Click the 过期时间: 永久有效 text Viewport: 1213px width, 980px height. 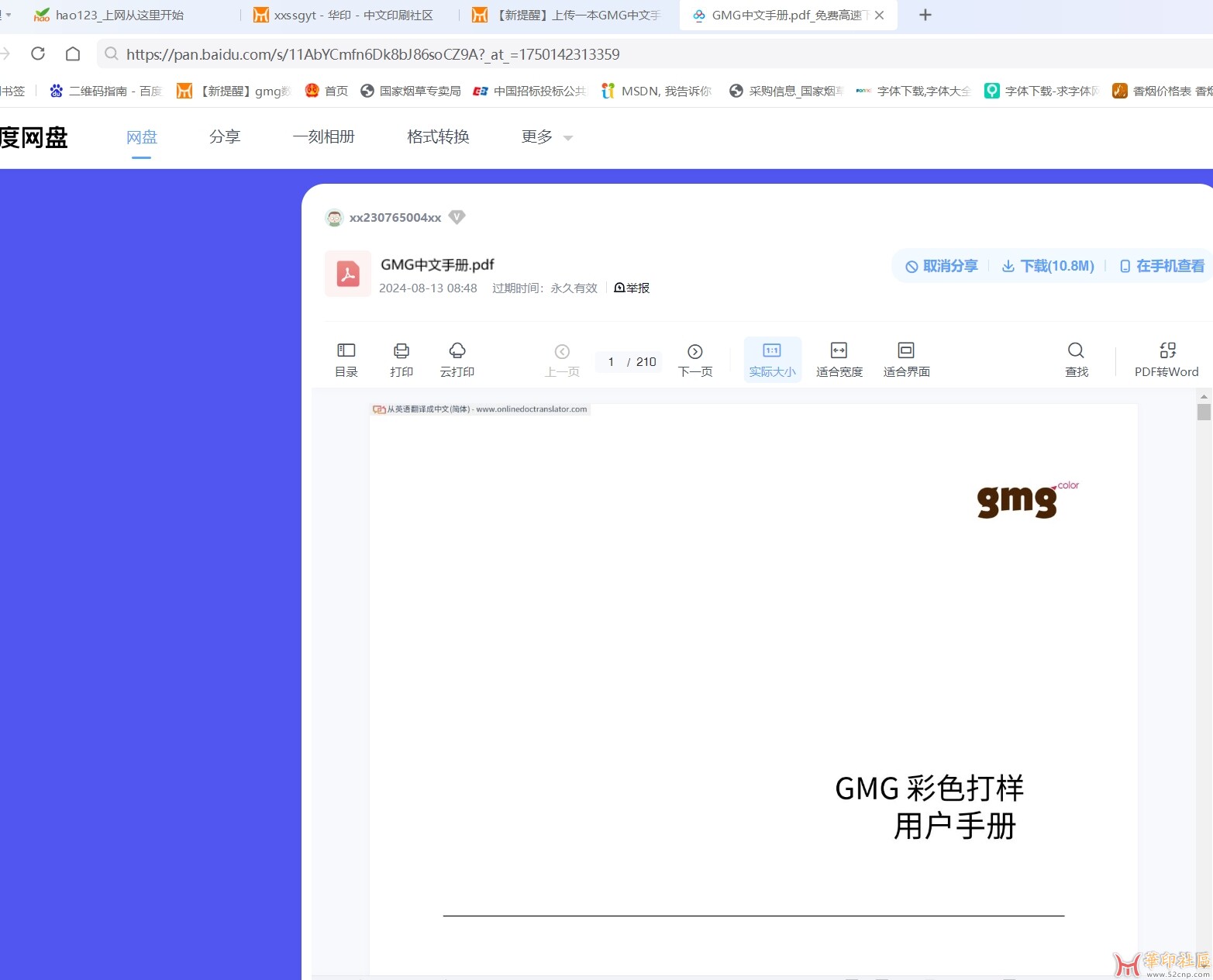coord(545,288)
